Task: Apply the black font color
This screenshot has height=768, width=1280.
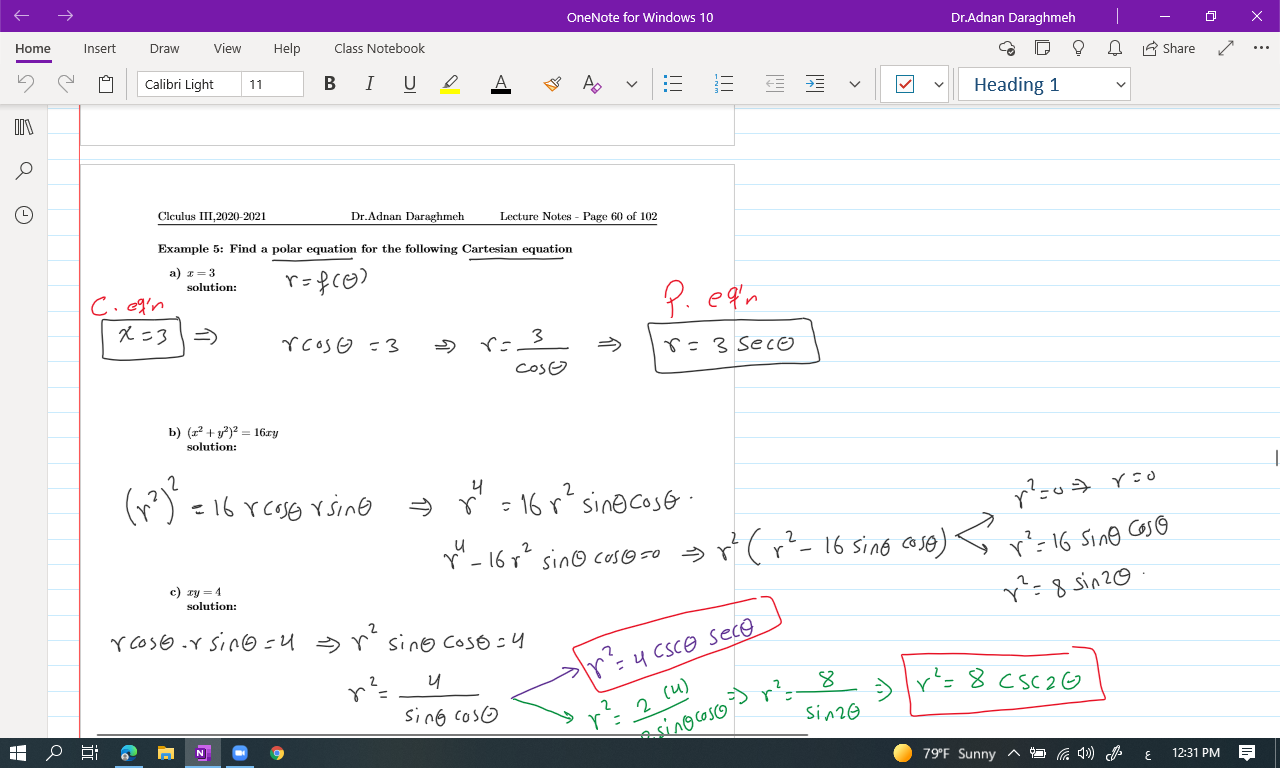Action: pyautogui.click(x=501, y=85)
